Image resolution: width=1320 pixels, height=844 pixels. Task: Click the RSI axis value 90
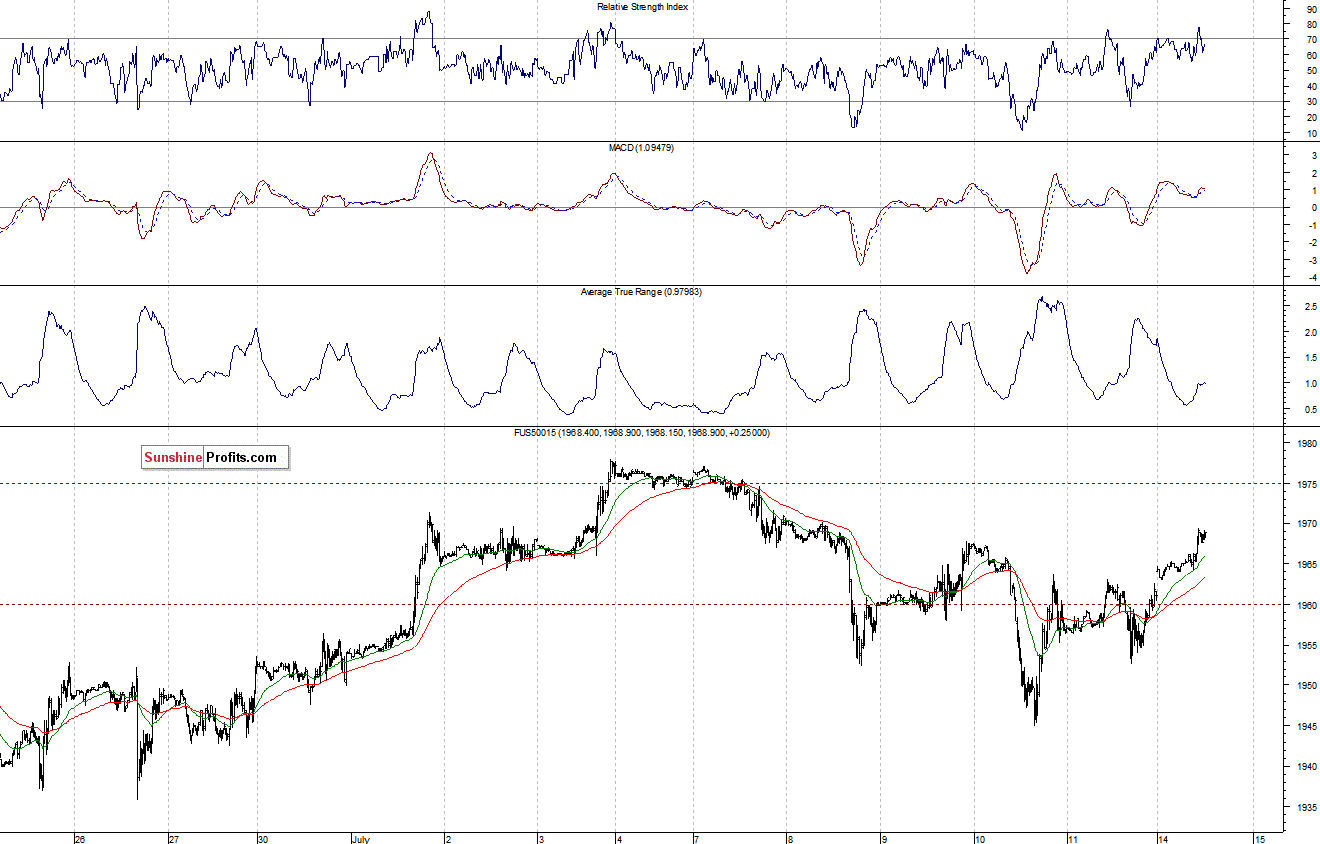[x=1312, y=9]
